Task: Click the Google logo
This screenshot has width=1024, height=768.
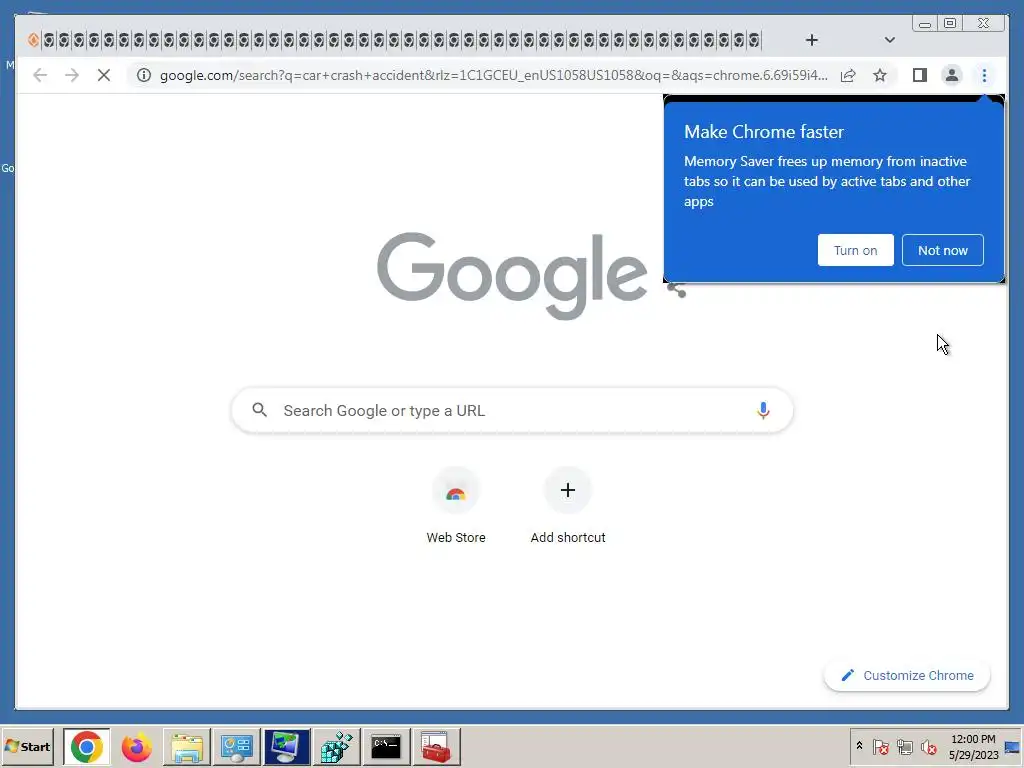Action: (x=512, y=275)
